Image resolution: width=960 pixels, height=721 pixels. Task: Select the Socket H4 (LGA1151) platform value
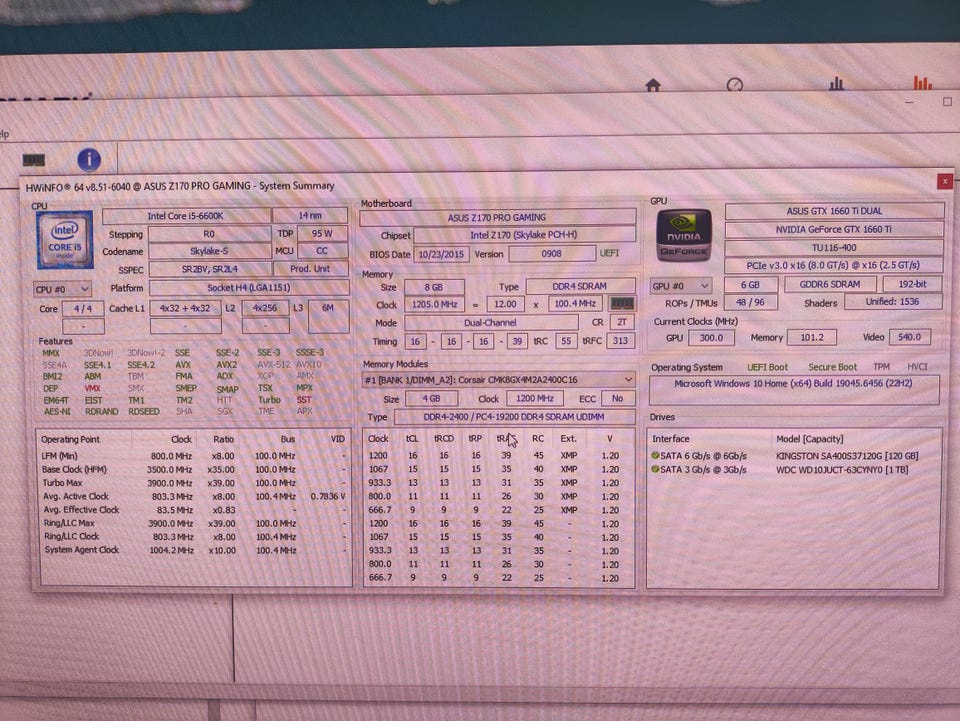[x=249, y=288]
